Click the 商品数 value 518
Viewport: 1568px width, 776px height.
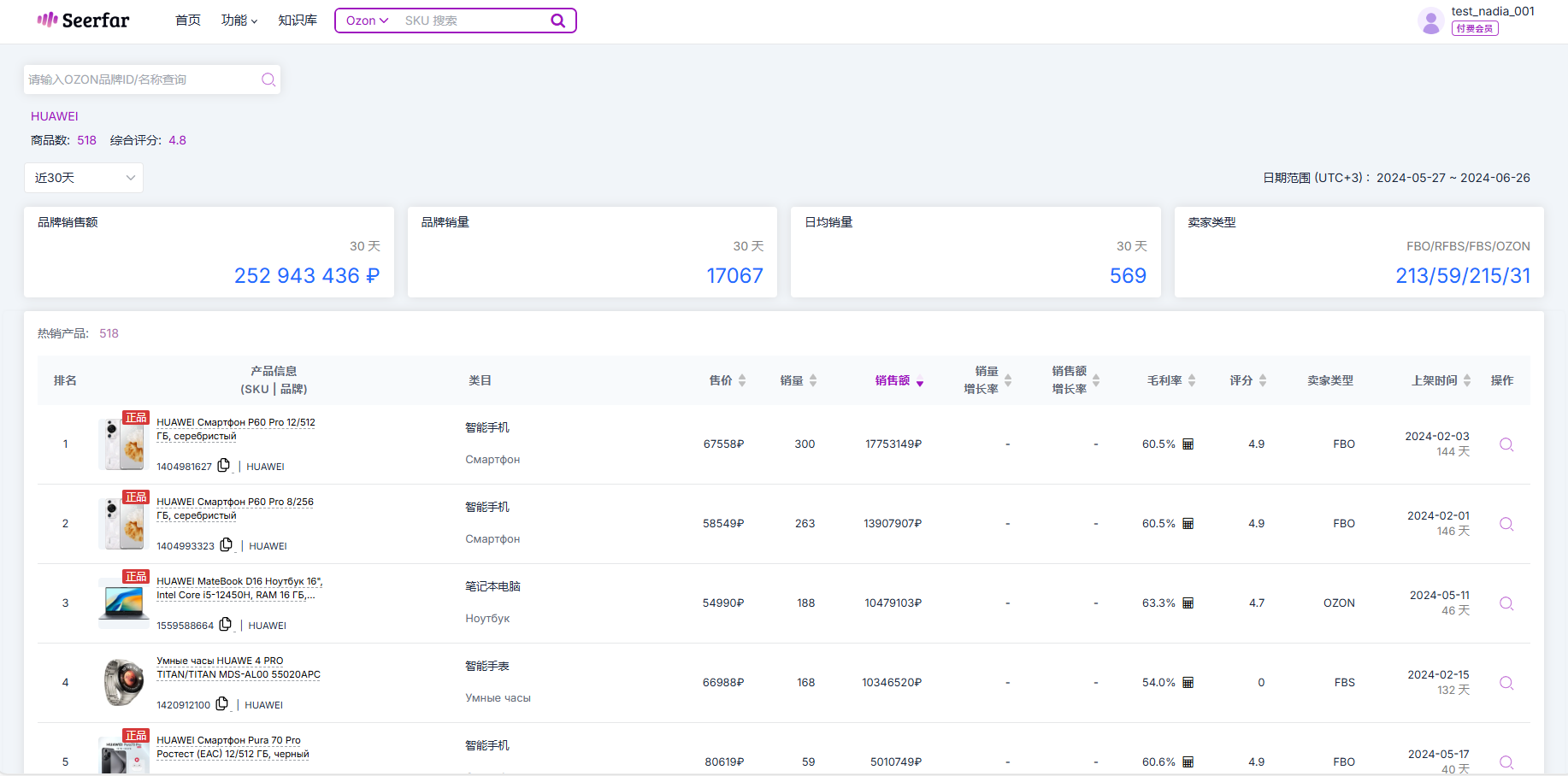coord(87,140)
